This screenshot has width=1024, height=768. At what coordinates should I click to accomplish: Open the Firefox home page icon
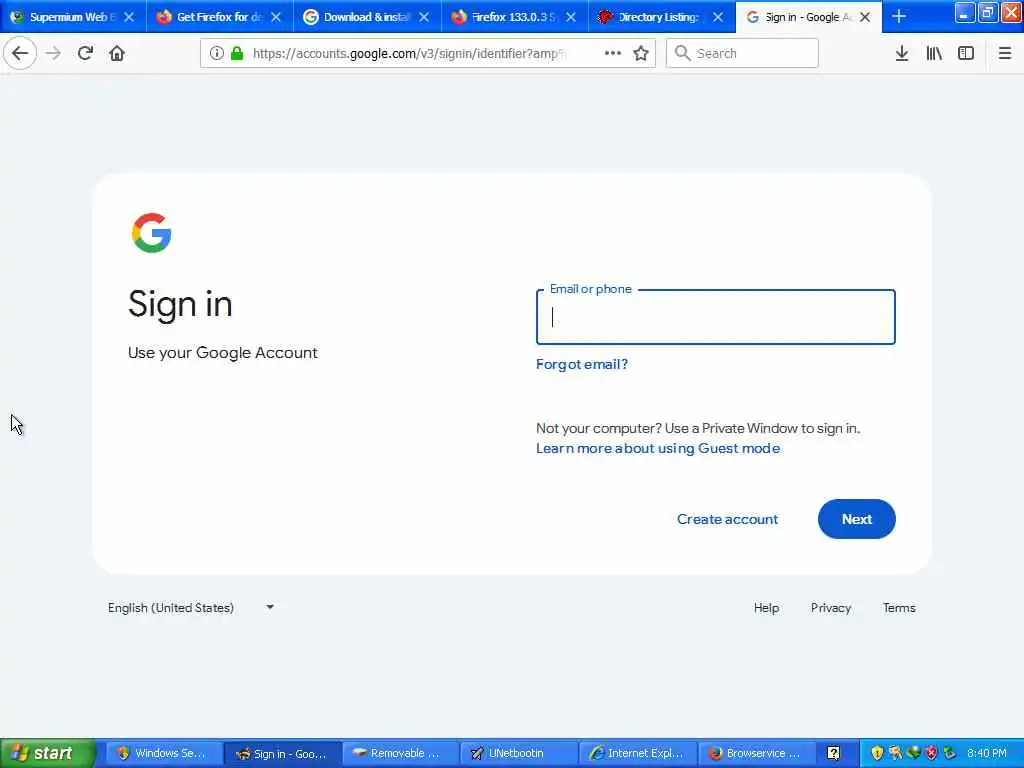(x=117, y=54)
